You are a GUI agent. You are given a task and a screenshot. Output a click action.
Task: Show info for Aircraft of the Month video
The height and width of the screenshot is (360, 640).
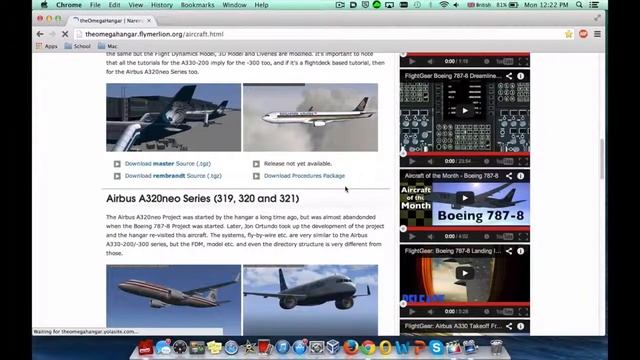click(x=520, y=176)
